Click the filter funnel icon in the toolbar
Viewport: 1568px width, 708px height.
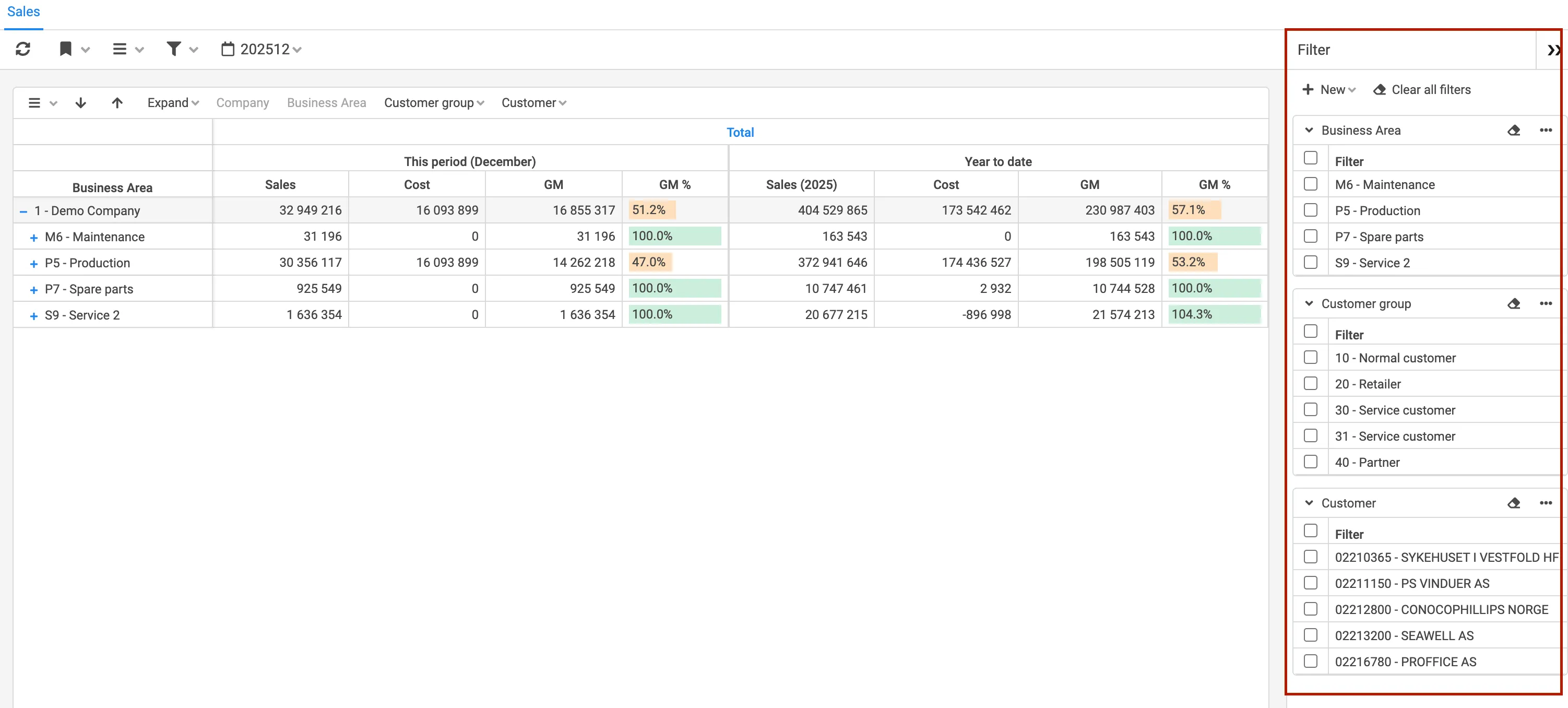174,49
